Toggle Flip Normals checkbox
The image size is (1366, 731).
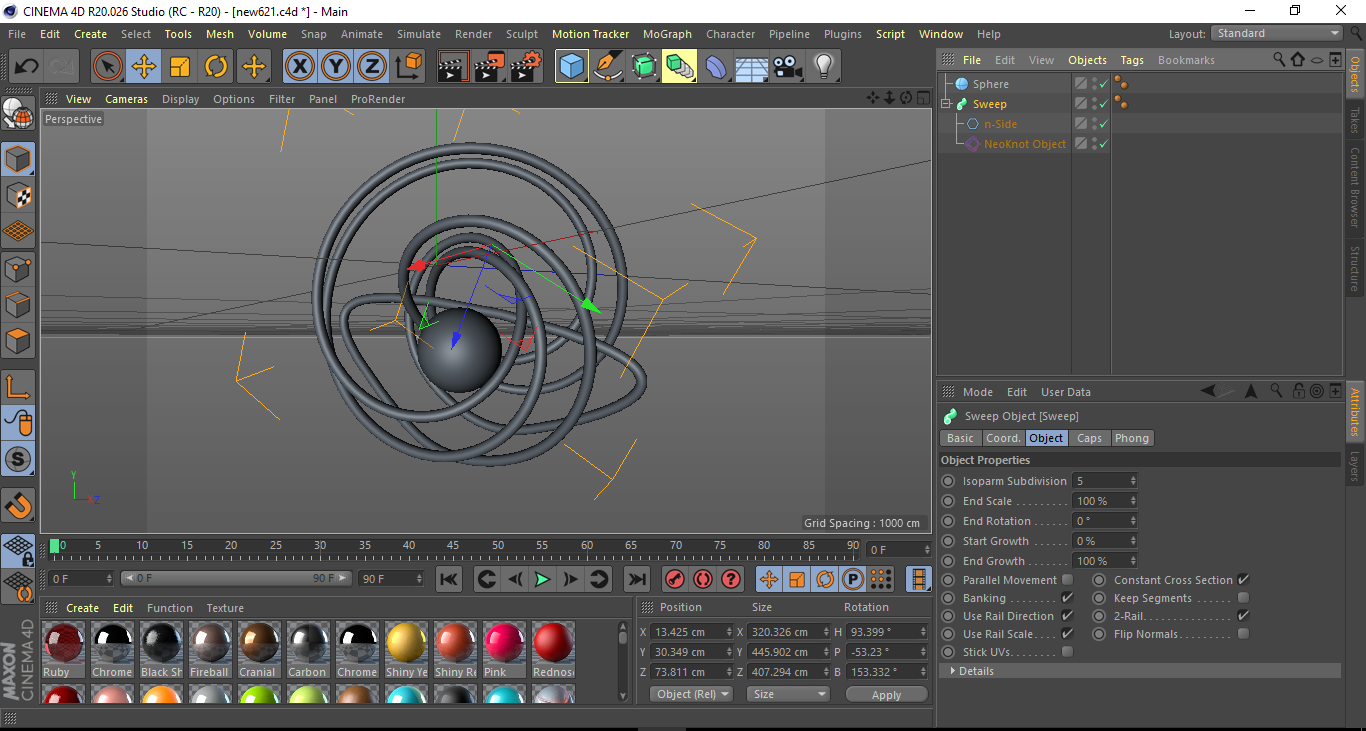(1243, 634)
